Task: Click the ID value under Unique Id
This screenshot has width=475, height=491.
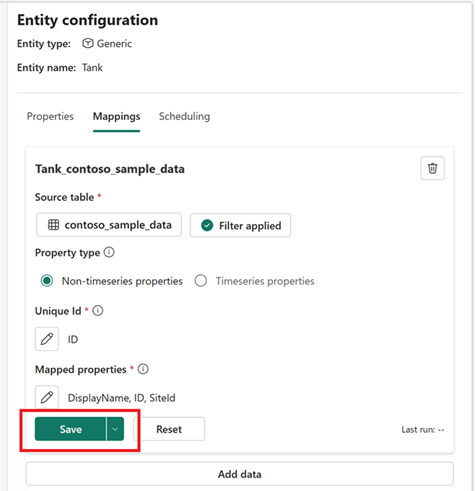Action: tap(73, 339)
